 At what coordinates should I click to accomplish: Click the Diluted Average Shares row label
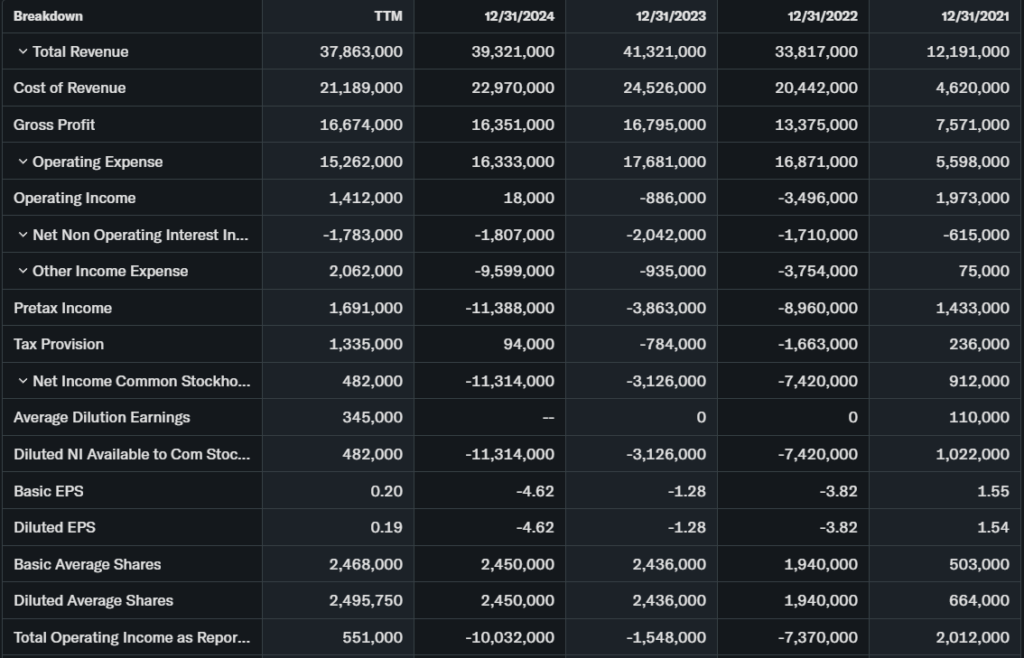pos(94,600)
